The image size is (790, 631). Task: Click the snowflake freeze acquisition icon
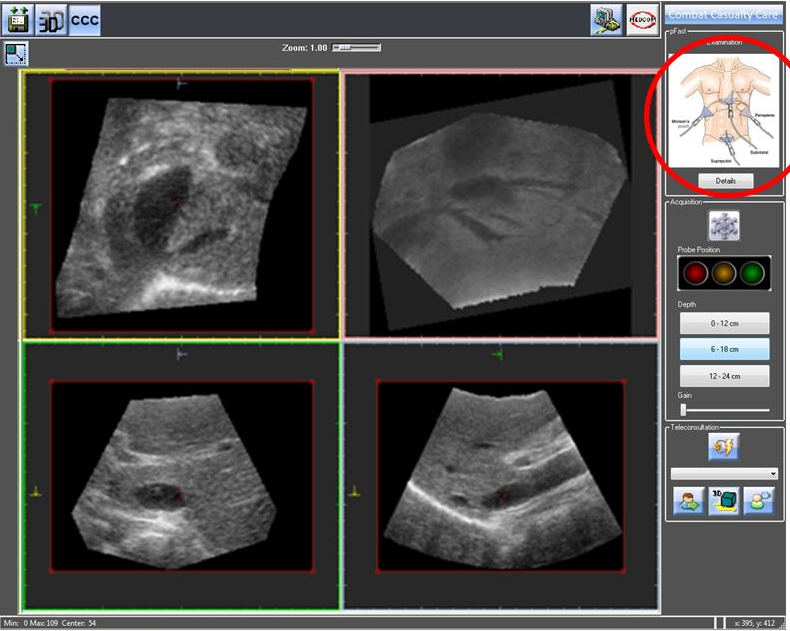(724, 224)
